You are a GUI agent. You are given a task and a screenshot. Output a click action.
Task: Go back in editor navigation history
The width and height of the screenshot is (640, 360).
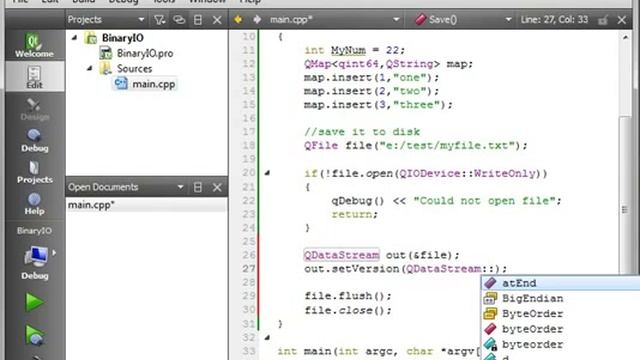pos(238,19)
